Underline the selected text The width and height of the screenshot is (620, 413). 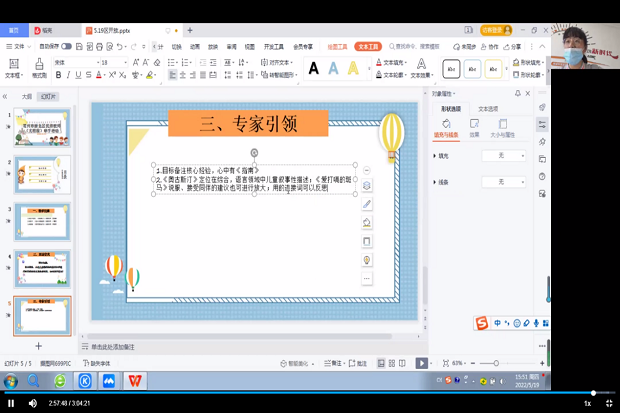(78, 75)
